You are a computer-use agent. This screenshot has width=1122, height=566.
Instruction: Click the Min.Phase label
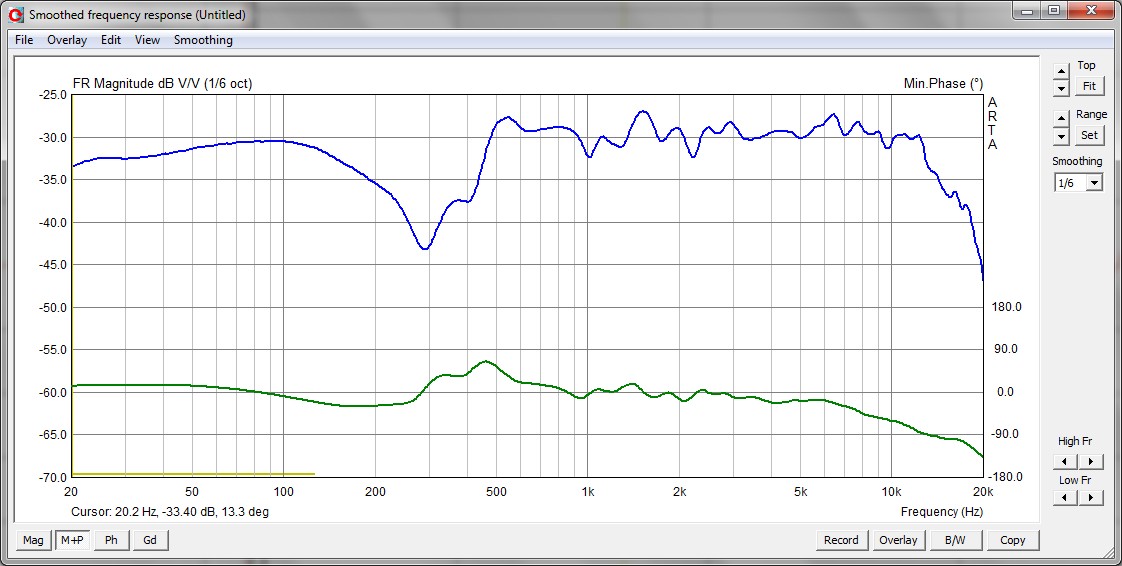click(x=943, y=84)
